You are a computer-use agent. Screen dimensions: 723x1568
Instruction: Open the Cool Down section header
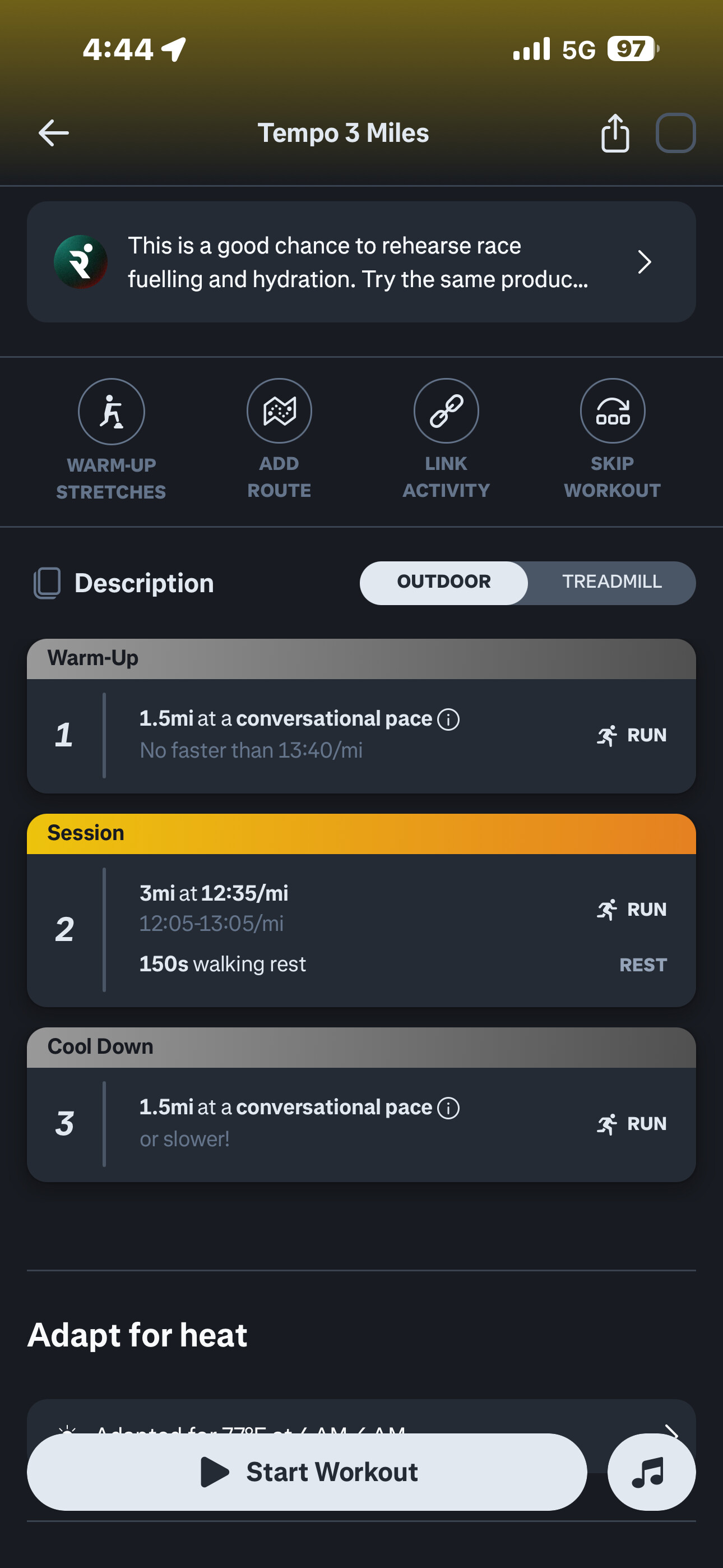(x=361, y=1047)
